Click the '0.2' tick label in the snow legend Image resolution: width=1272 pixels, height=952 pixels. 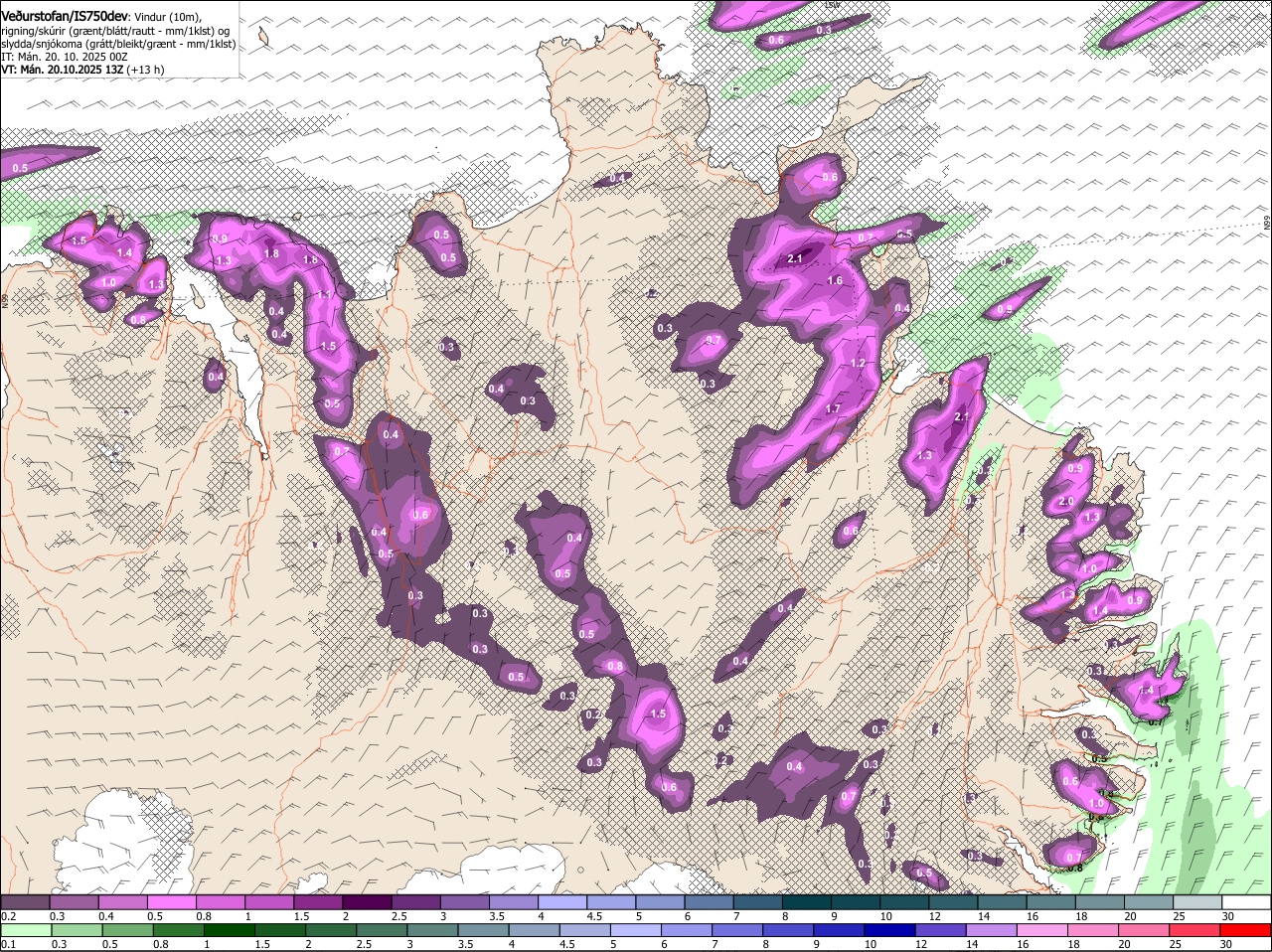point(8,915)
